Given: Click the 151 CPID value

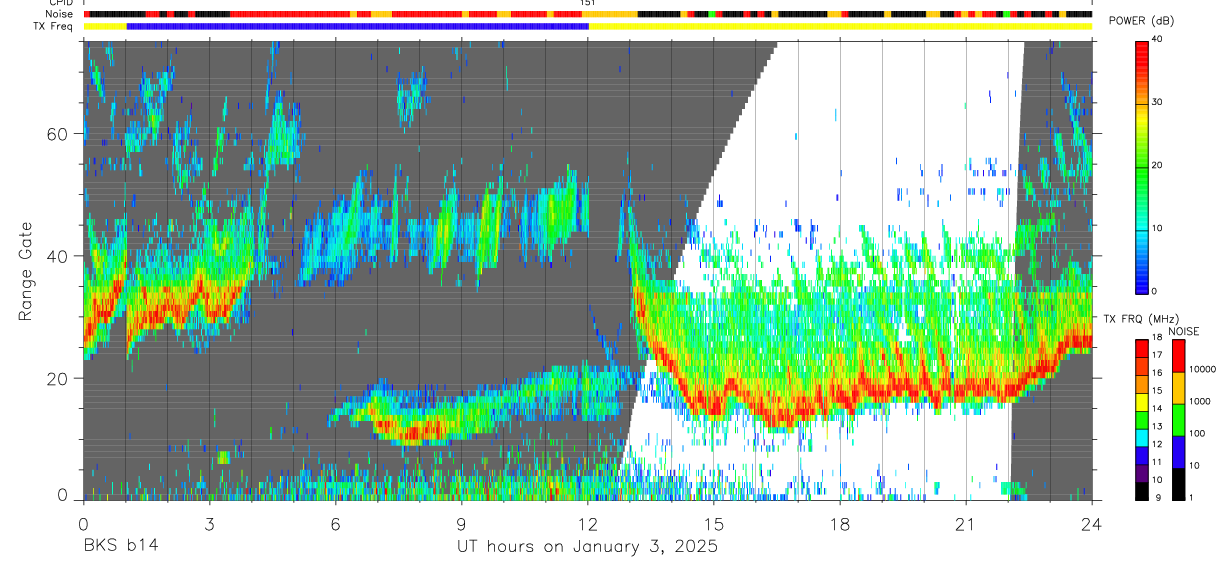Looking at the screenshot, I should click(x=588, y=3).
